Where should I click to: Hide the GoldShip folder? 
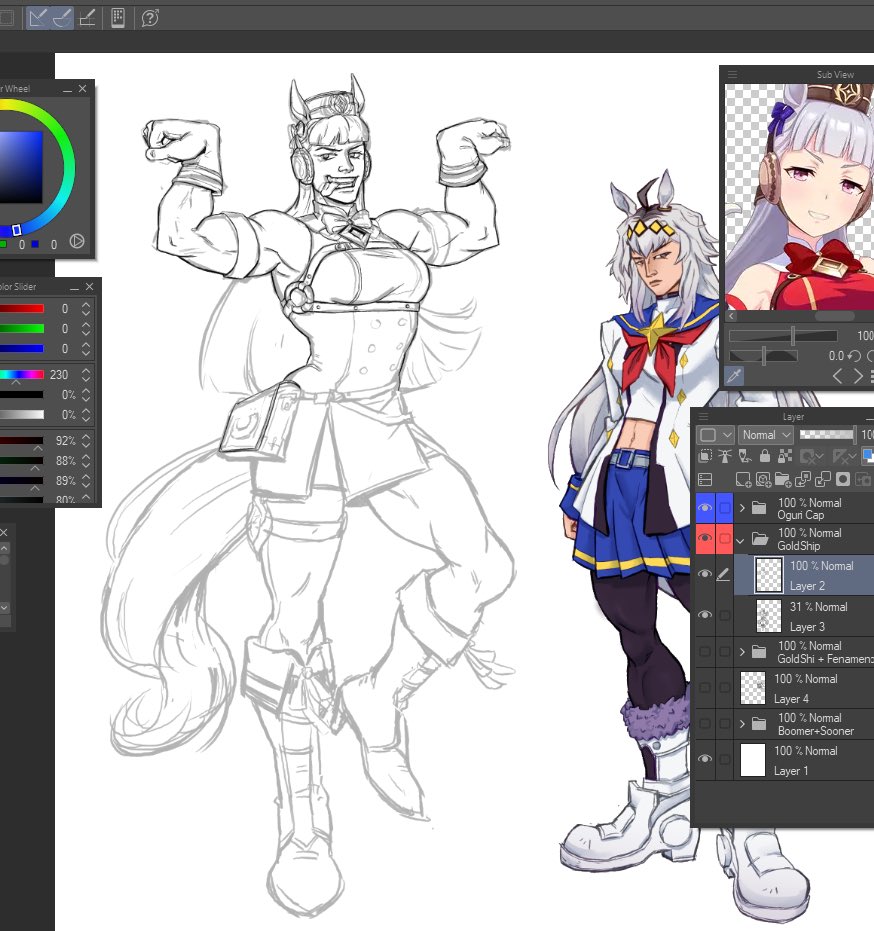pos(705,538)
